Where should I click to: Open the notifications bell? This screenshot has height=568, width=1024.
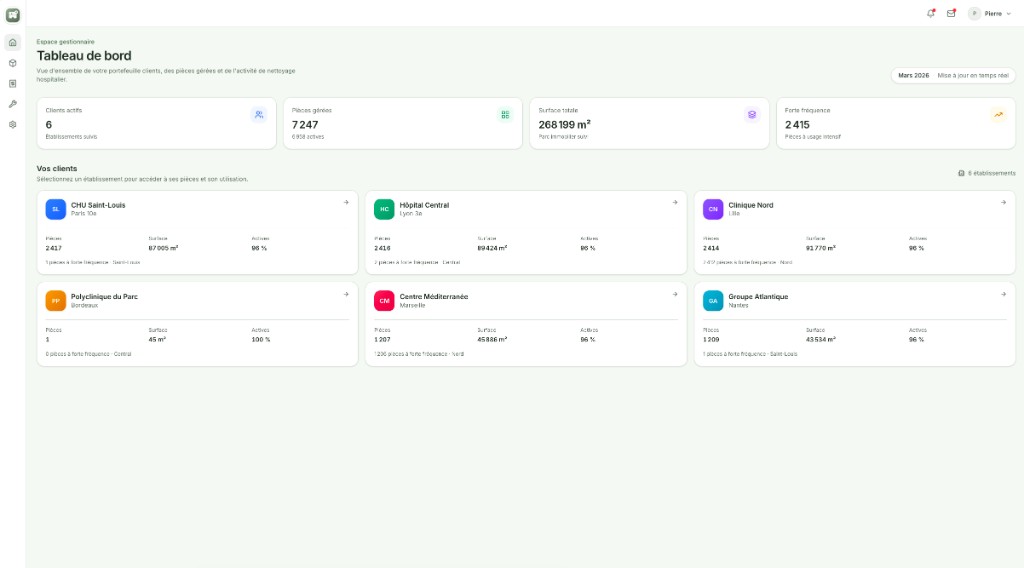pos(931,13)
